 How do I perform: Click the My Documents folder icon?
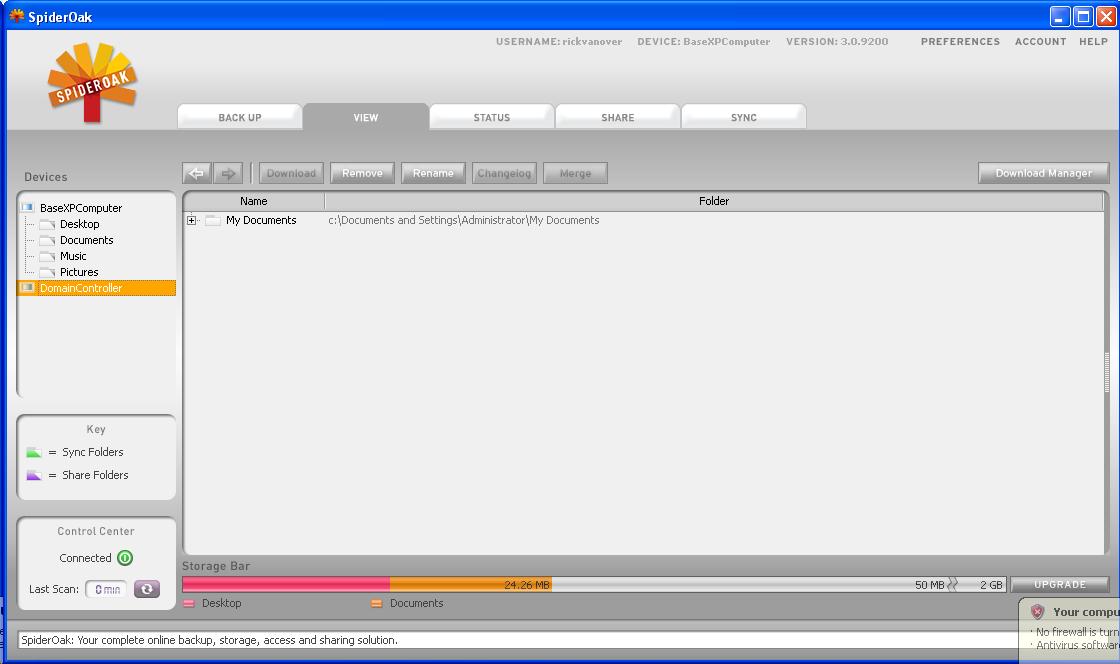[213, 221]
